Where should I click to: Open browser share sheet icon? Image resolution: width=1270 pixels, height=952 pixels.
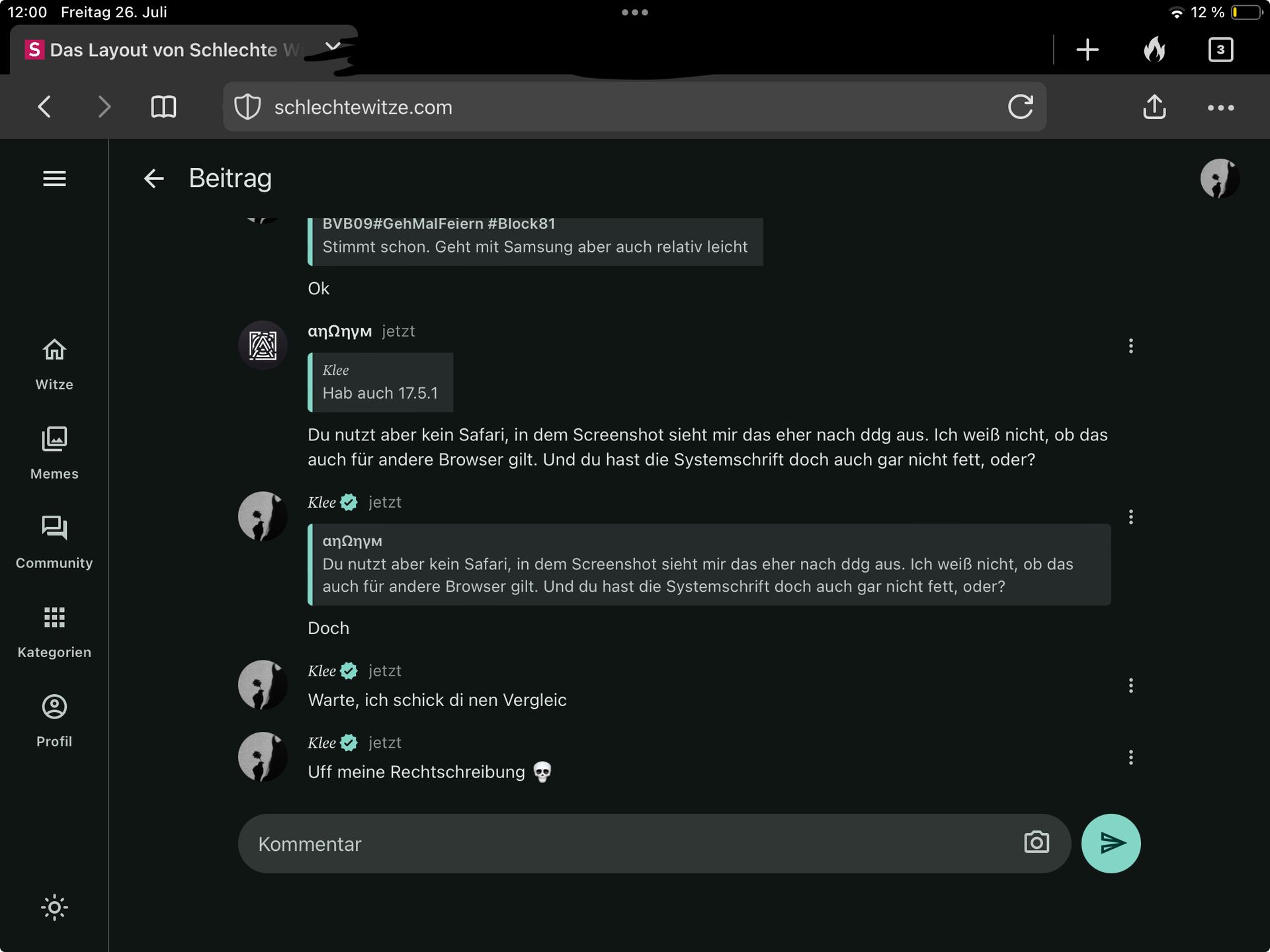click(x=1154, y=107)
